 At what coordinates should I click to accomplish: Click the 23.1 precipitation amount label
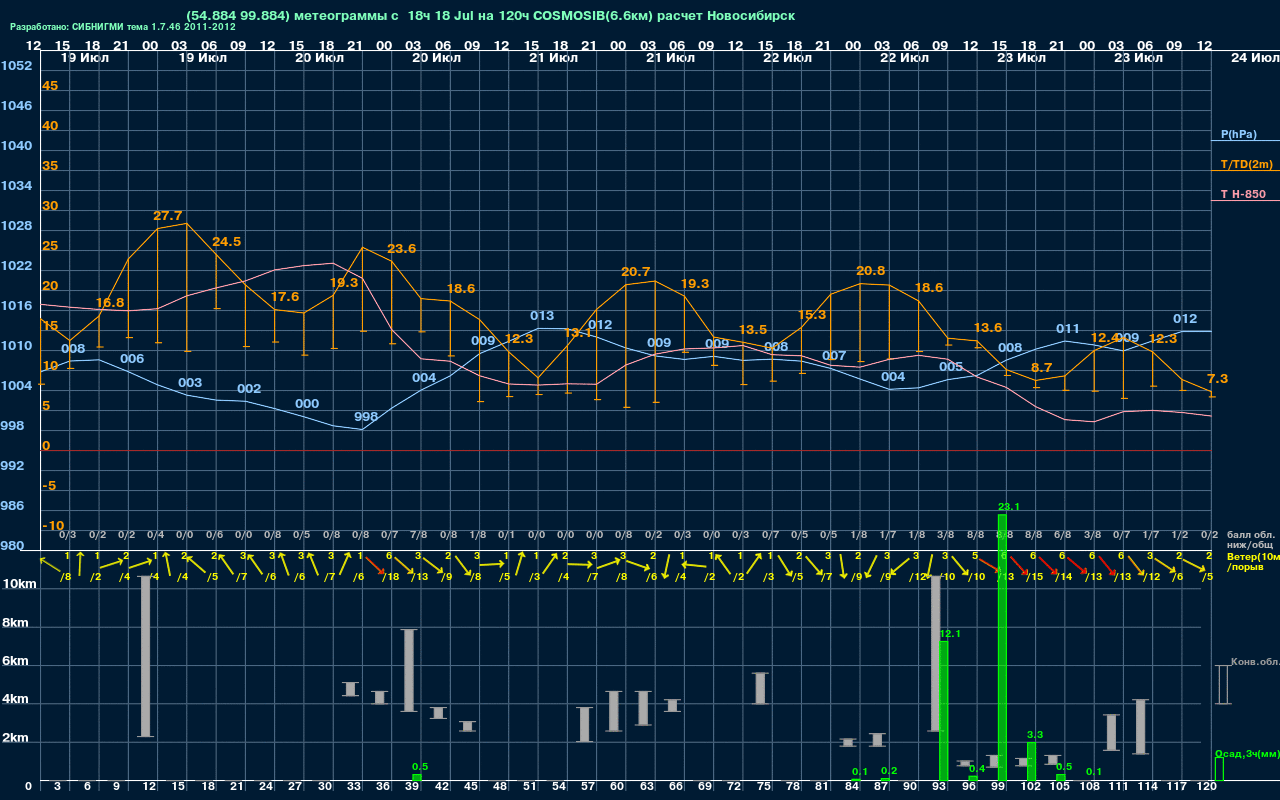pos(1009,507)
